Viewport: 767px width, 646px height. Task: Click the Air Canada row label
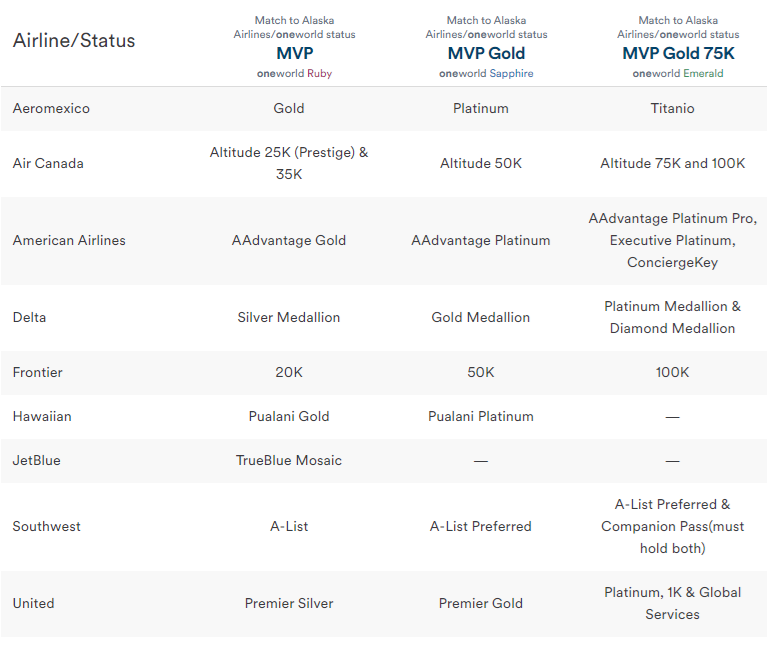48,163
